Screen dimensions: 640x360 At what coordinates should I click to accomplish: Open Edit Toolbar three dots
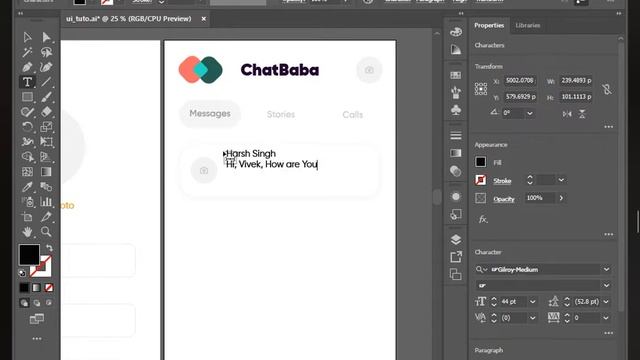click(37, 339)
